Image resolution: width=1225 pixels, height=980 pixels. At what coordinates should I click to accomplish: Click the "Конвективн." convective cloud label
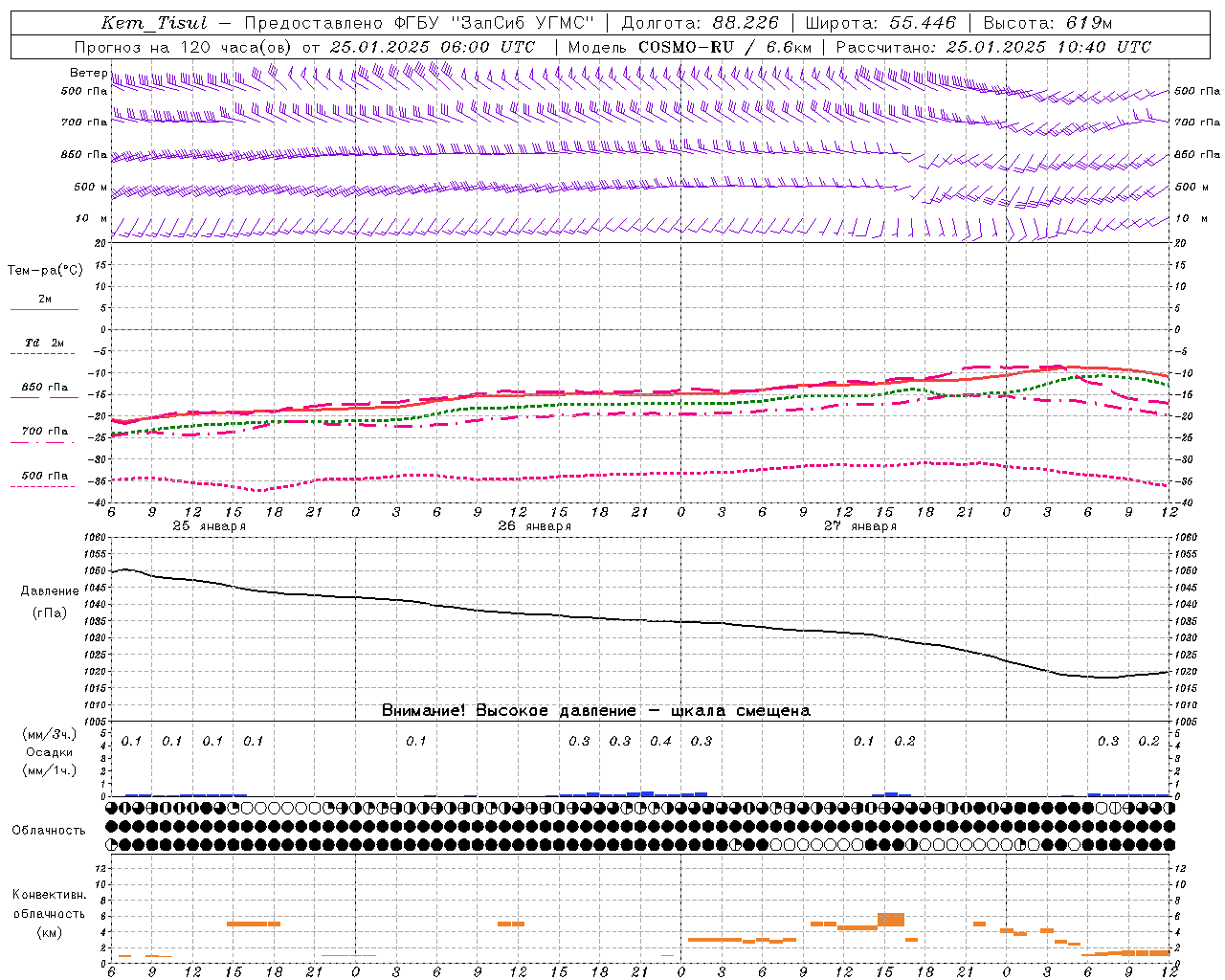click(x=49, y=895)
